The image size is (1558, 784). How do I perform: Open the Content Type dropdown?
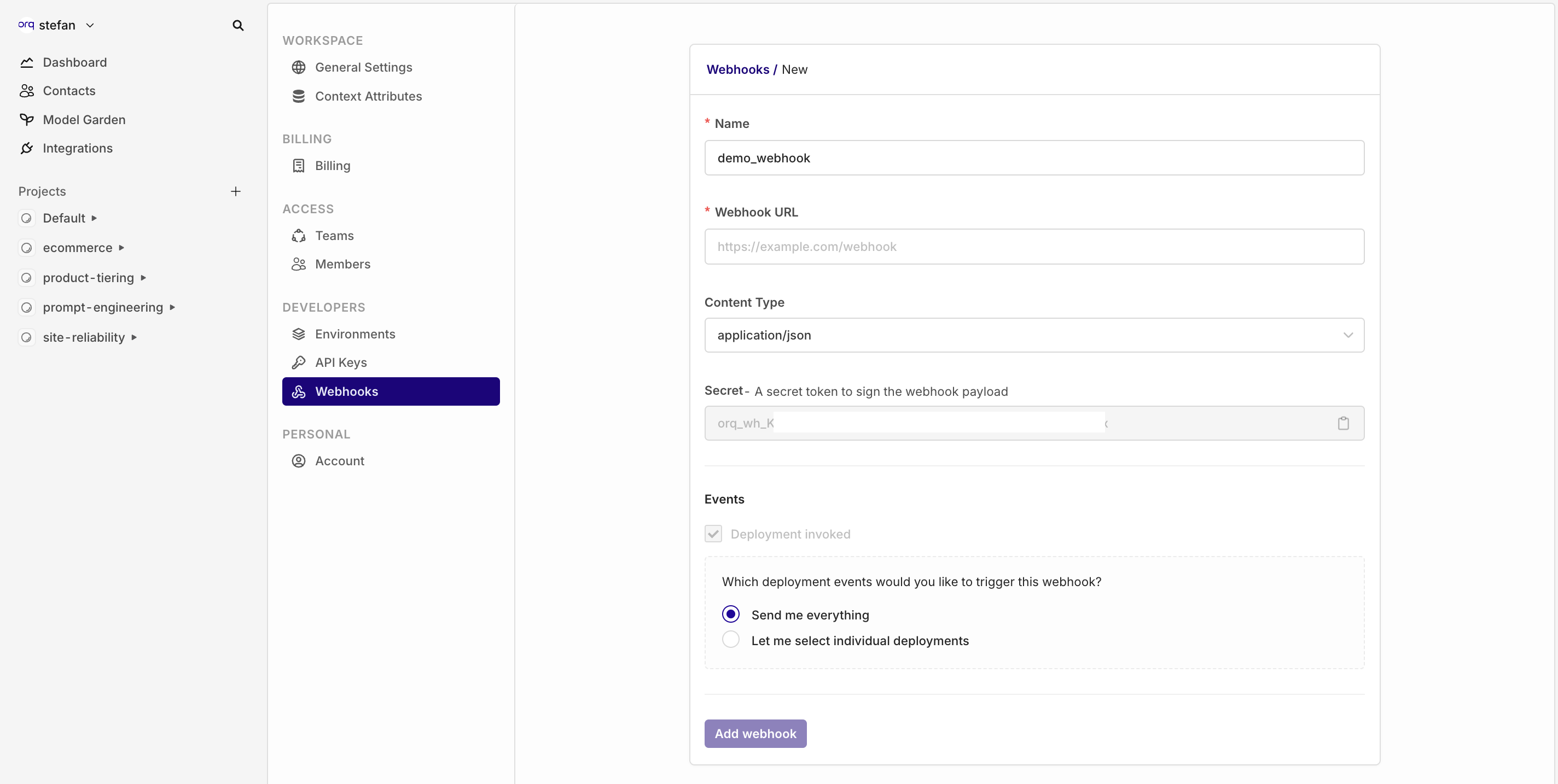click(1033, 335)
